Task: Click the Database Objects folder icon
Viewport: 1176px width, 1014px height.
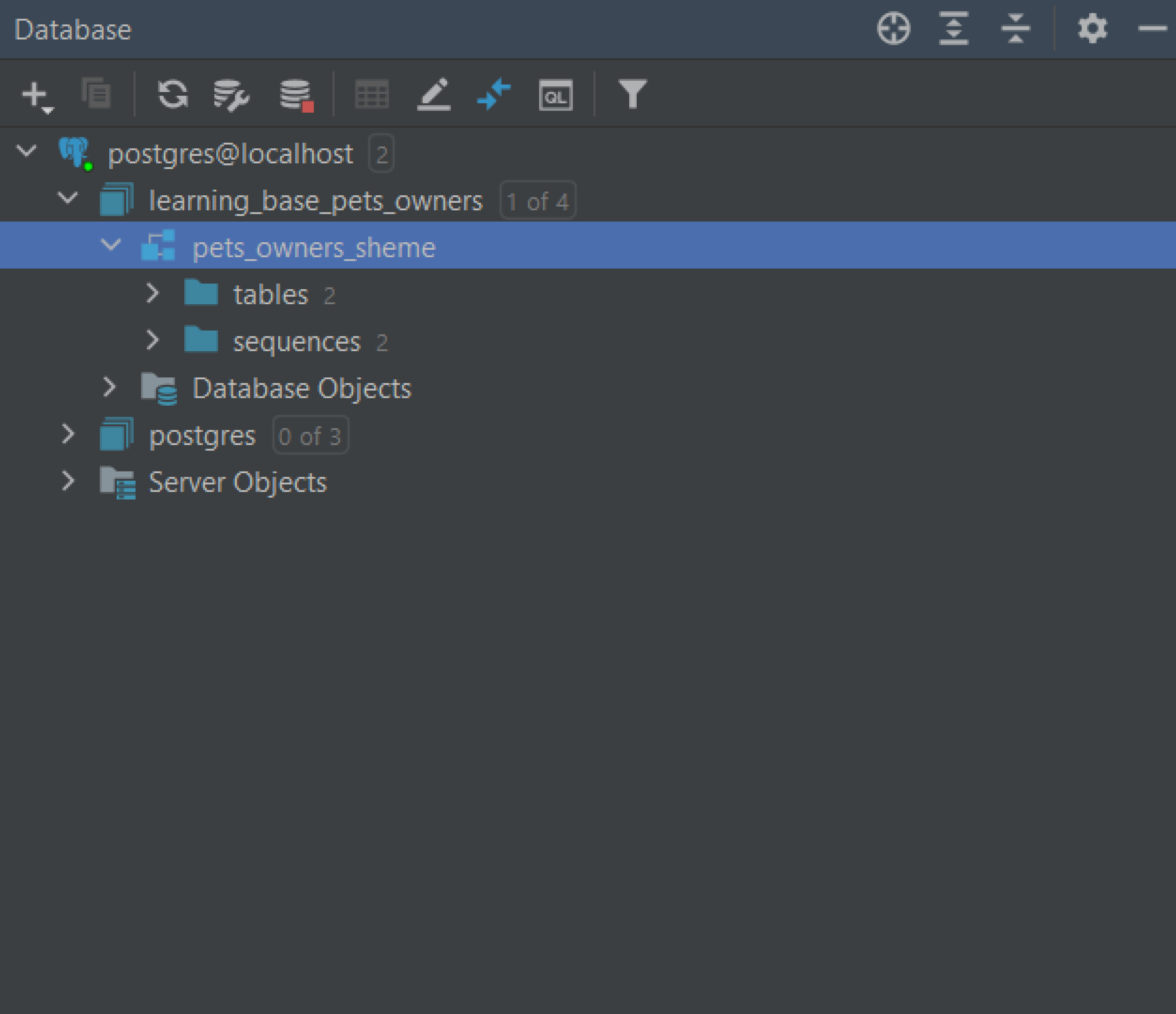Action: [x=159, y=389]
